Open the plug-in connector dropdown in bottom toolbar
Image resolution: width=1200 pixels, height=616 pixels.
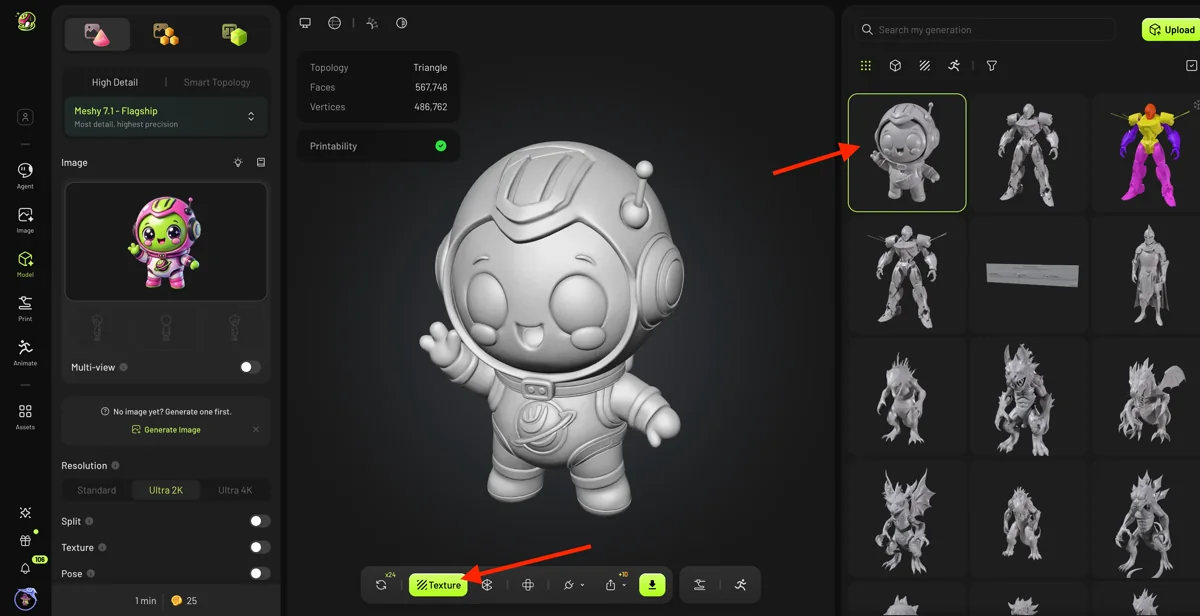pos(574,585)
